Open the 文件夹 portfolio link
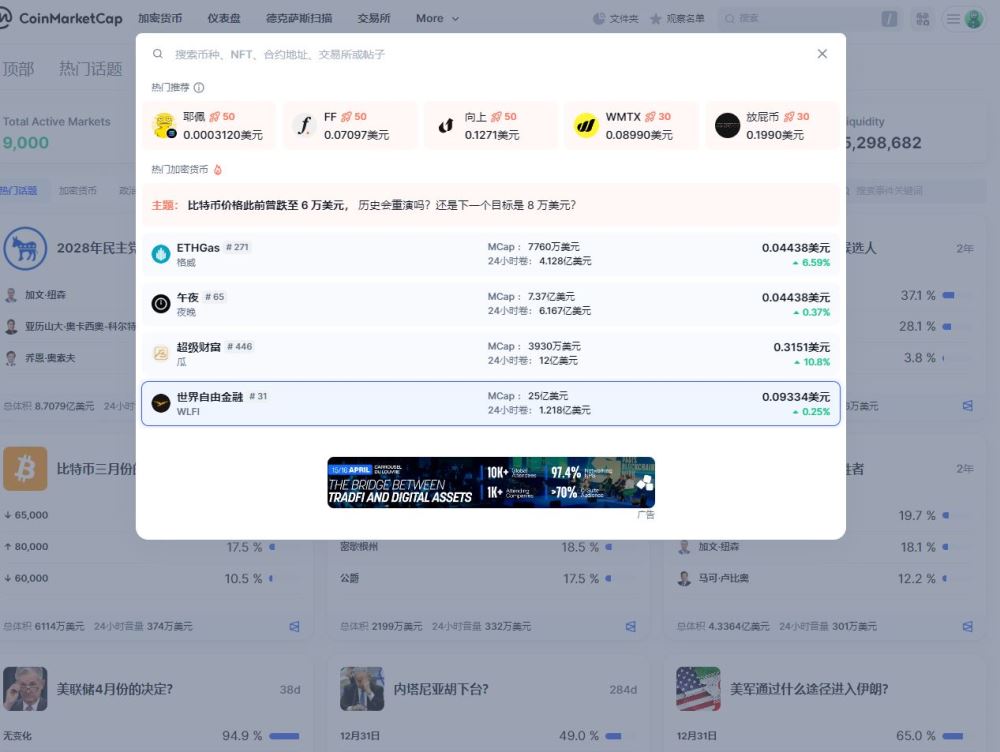 [615, 18]
